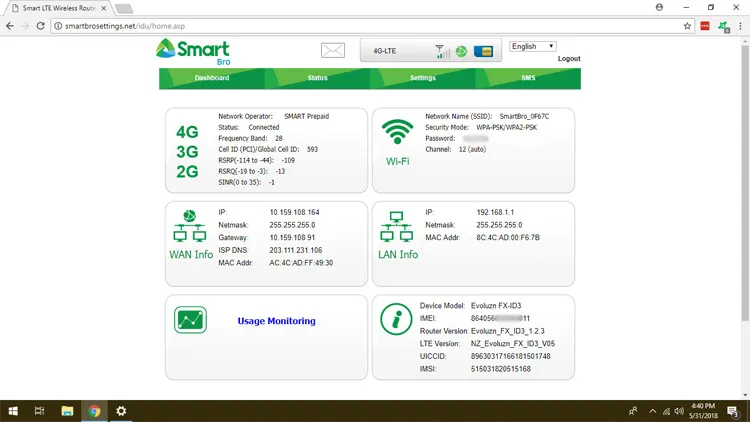The image size is (750, 422).
Task: Click the network tray icon
Action: (x=666, y=411)
